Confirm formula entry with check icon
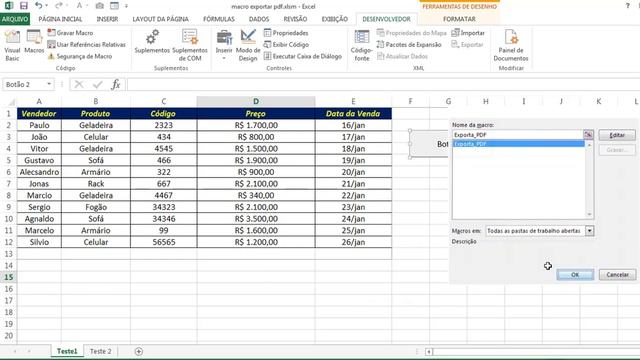This screenshot has height=360, width=640. pyautogui.click(x=98, y=84)
